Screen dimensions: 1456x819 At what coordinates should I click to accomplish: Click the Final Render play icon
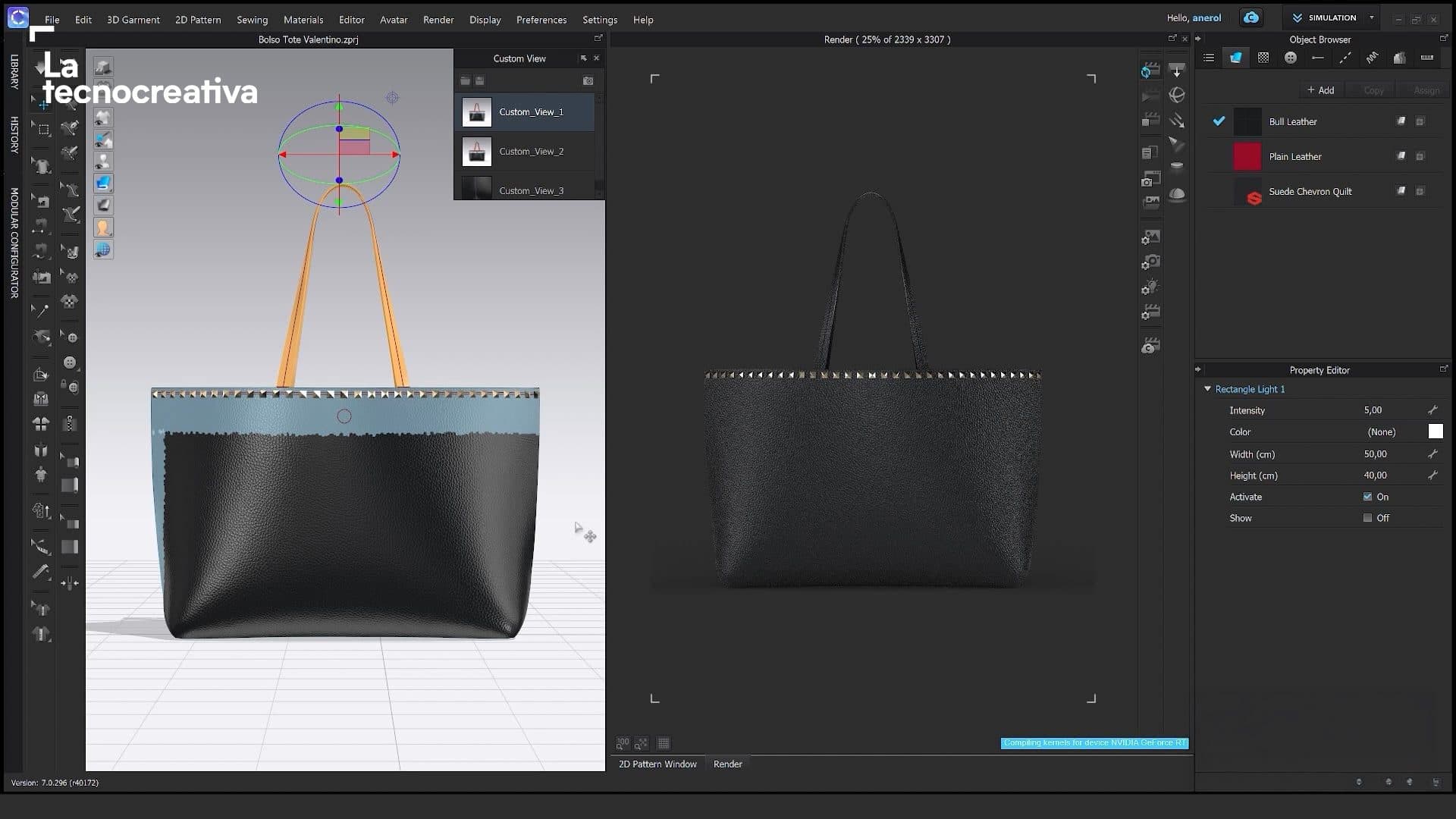pos(1150,96)
